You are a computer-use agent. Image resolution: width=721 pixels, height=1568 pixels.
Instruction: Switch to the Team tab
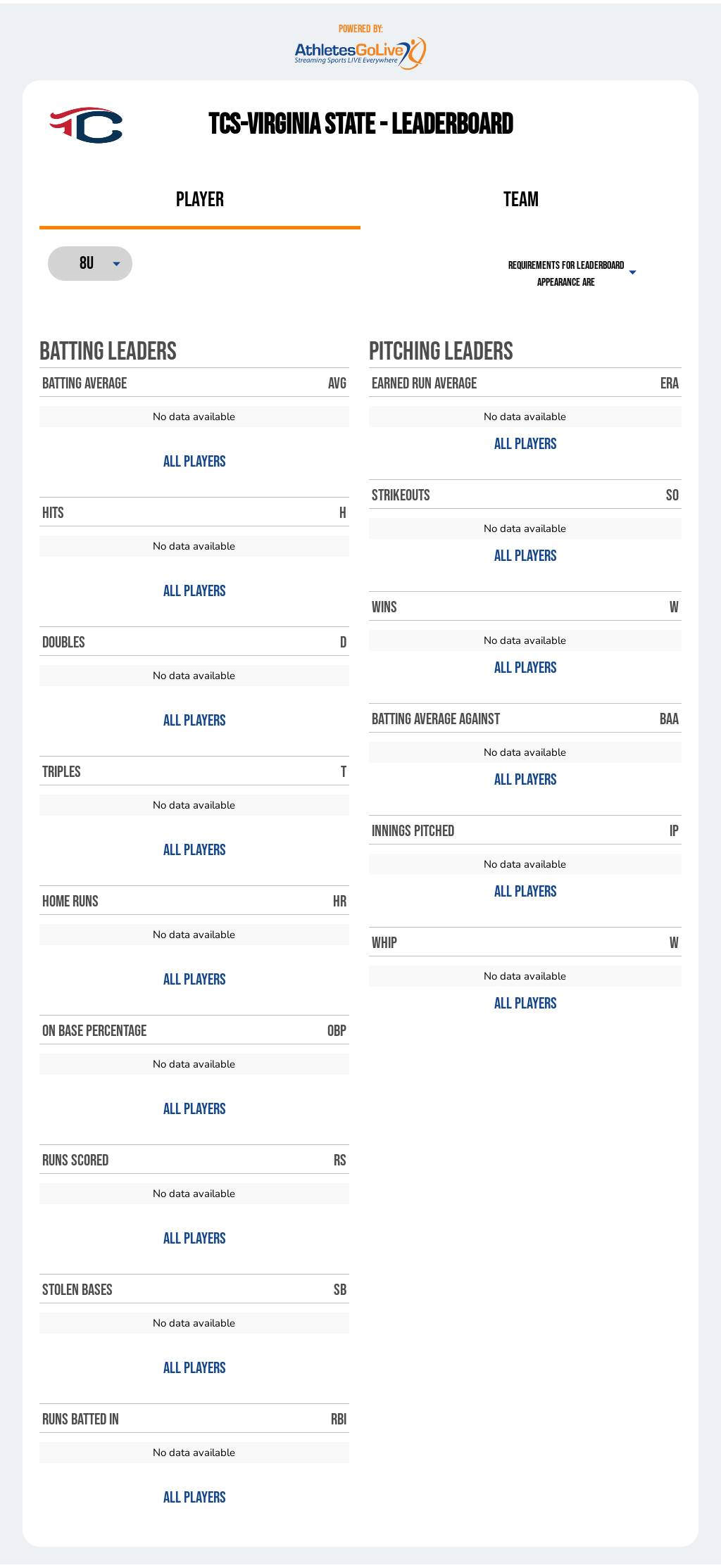click(520, 200)
